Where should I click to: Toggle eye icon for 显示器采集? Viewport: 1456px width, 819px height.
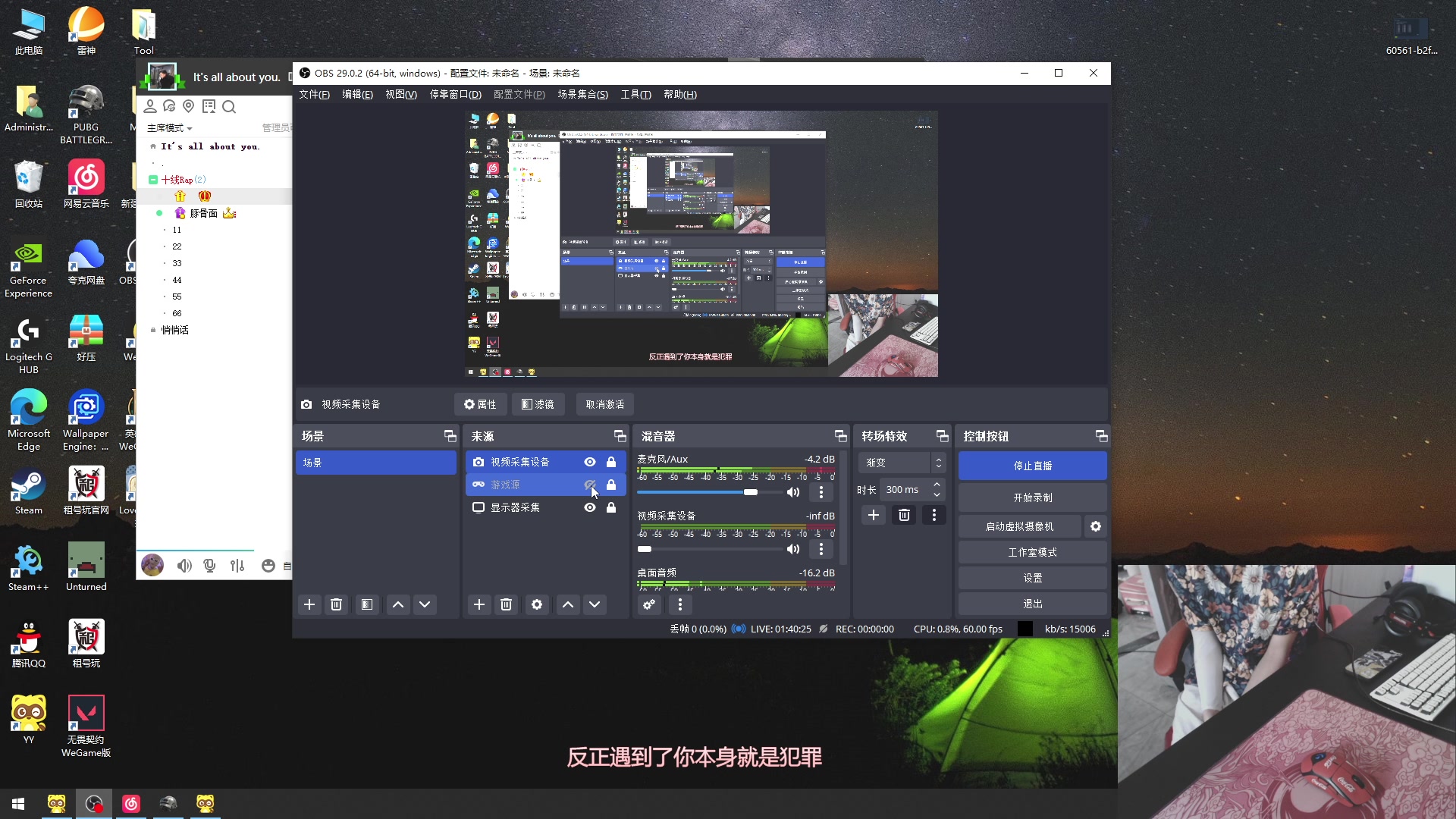click(590, 507)
